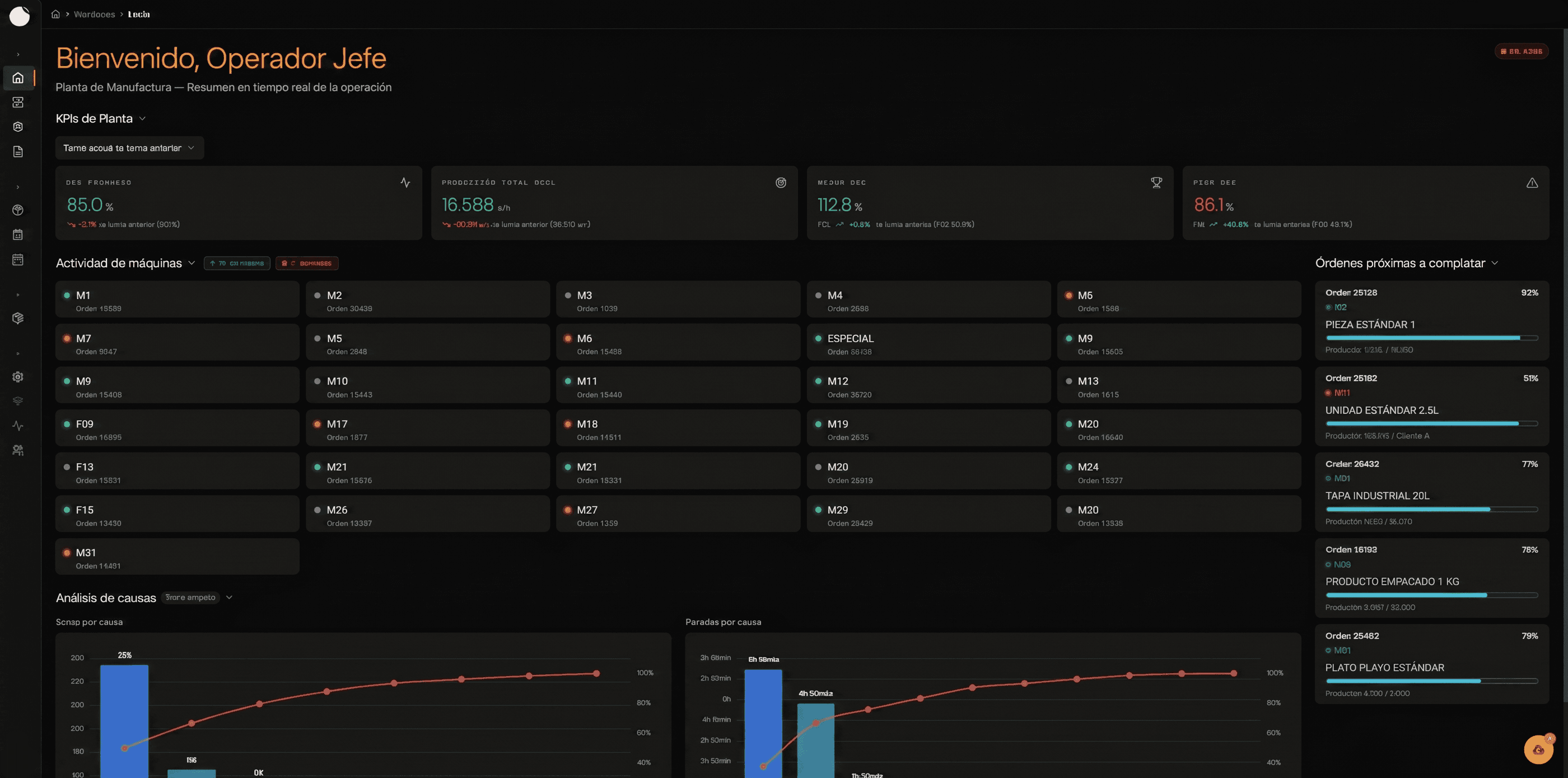This screenshot has height=778, width=1568.
Task: Click pulse icon in DES FRONHESO card
Action: [x=405, y=183]
